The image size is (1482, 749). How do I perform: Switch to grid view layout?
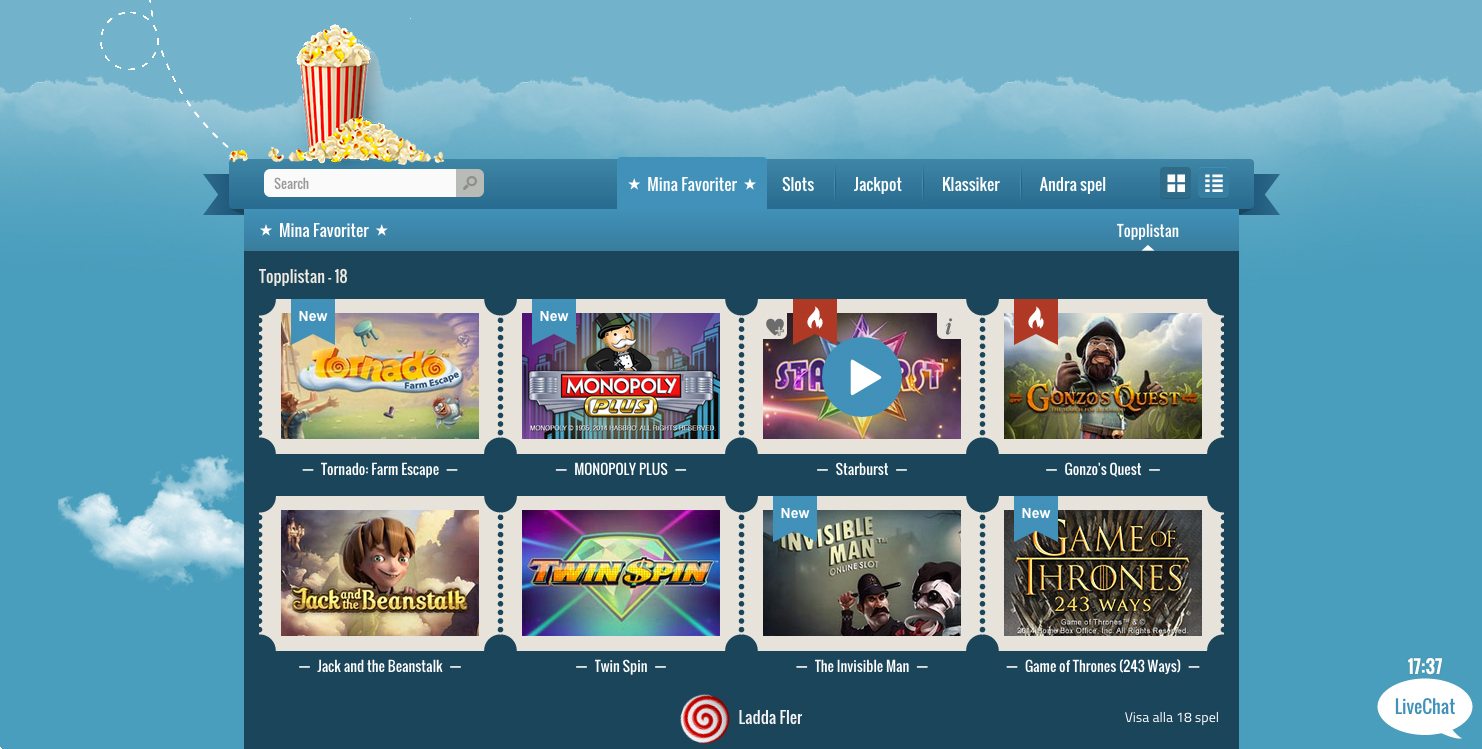[1176, 183]
